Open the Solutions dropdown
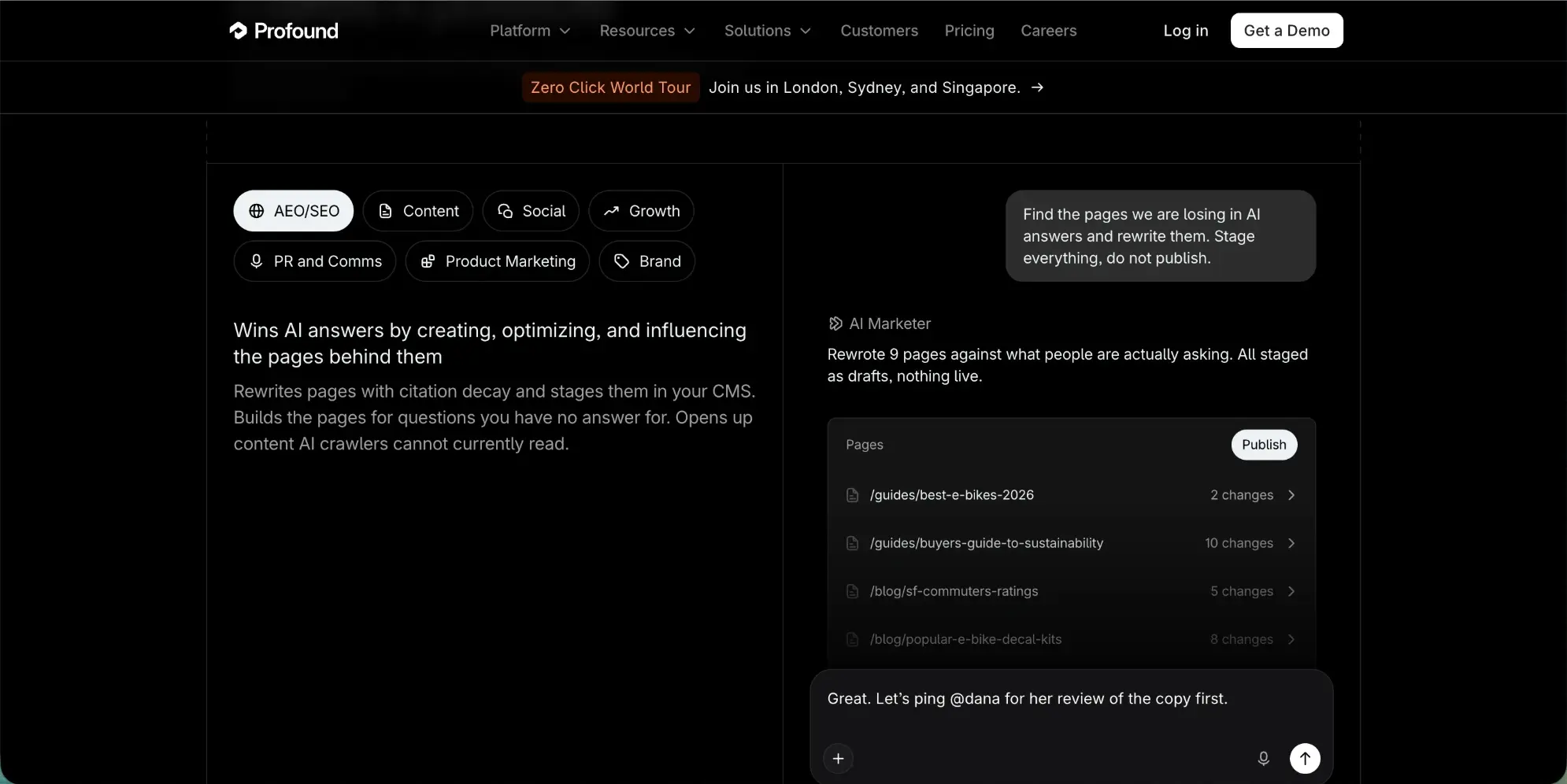Screen dimensions: 1567x784 (x=768, y=31)
